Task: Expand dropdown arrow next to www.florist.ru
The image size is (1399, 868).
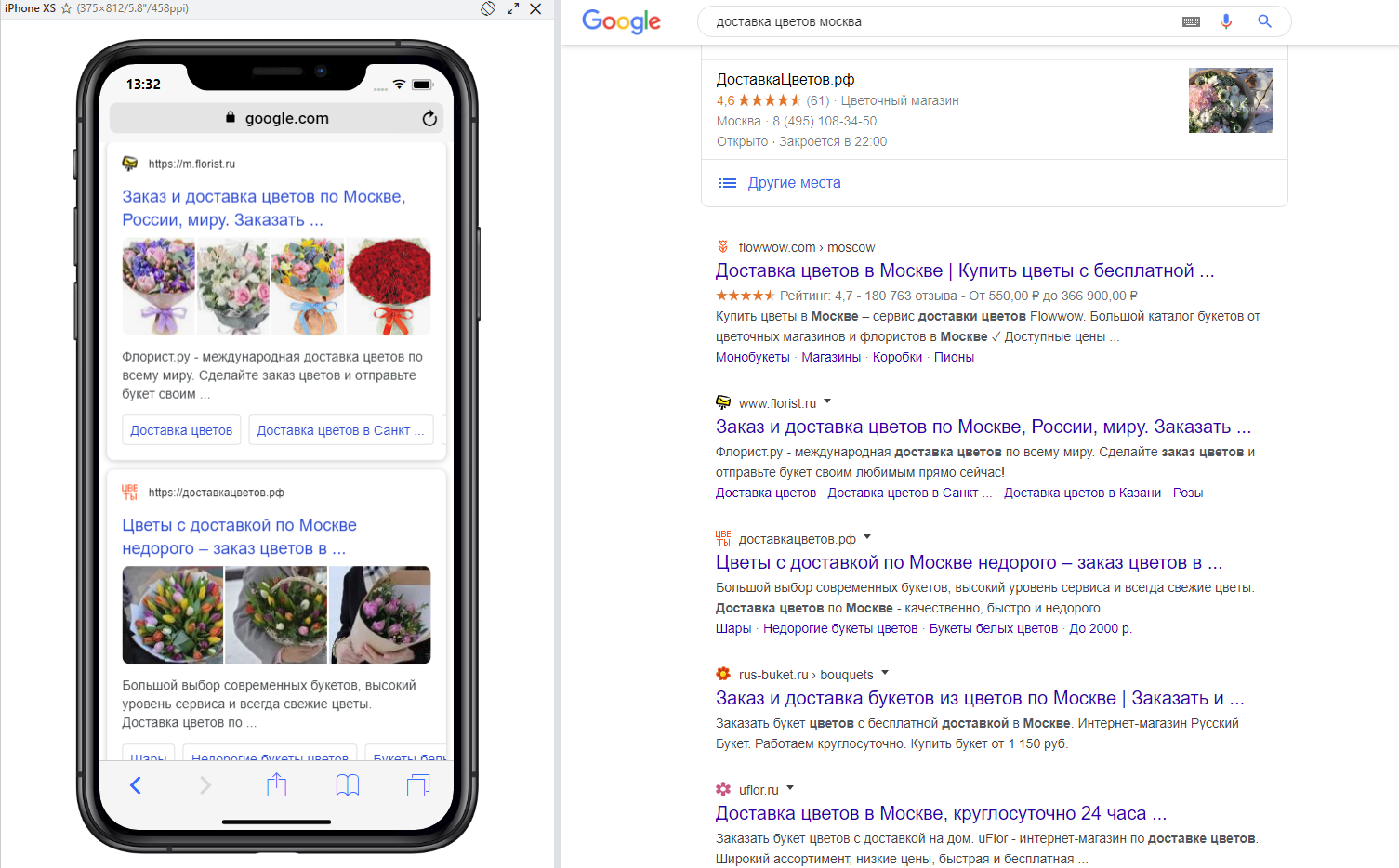Action: (827, 401)
